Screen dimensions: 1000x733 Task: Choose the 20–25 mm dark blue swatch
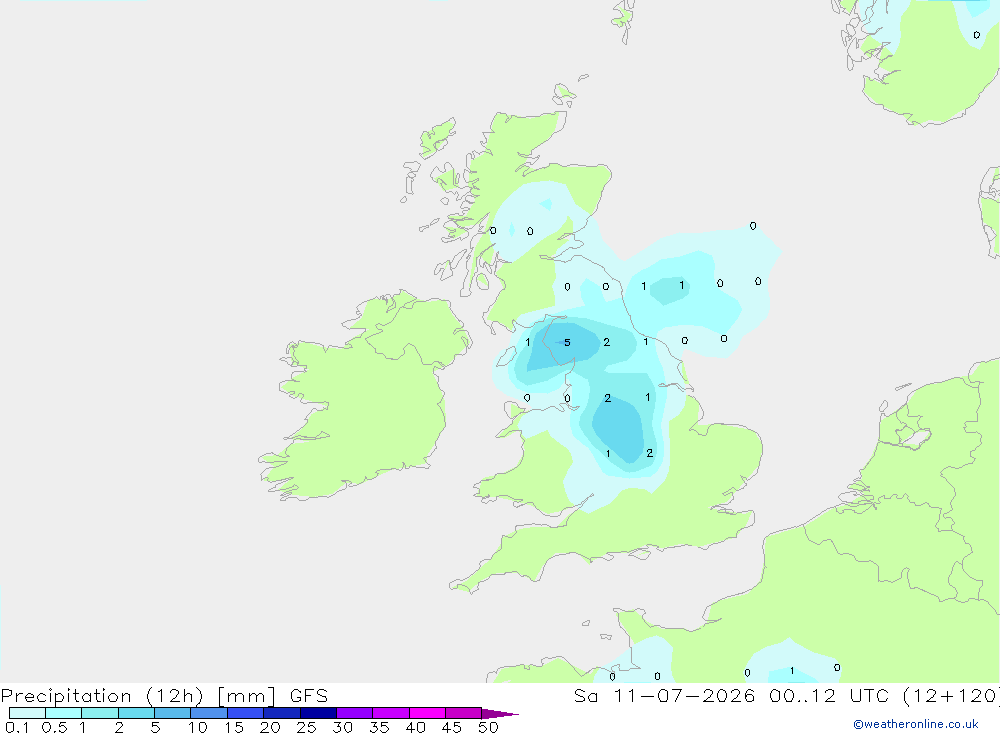pyautogui.click(x=281, y=713)
